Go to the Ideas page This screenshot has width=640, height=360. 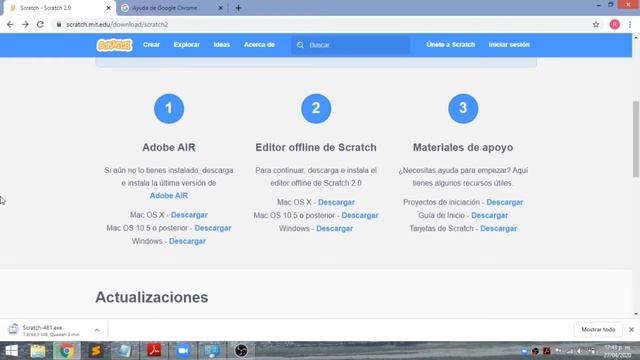(x=222, y=44)
